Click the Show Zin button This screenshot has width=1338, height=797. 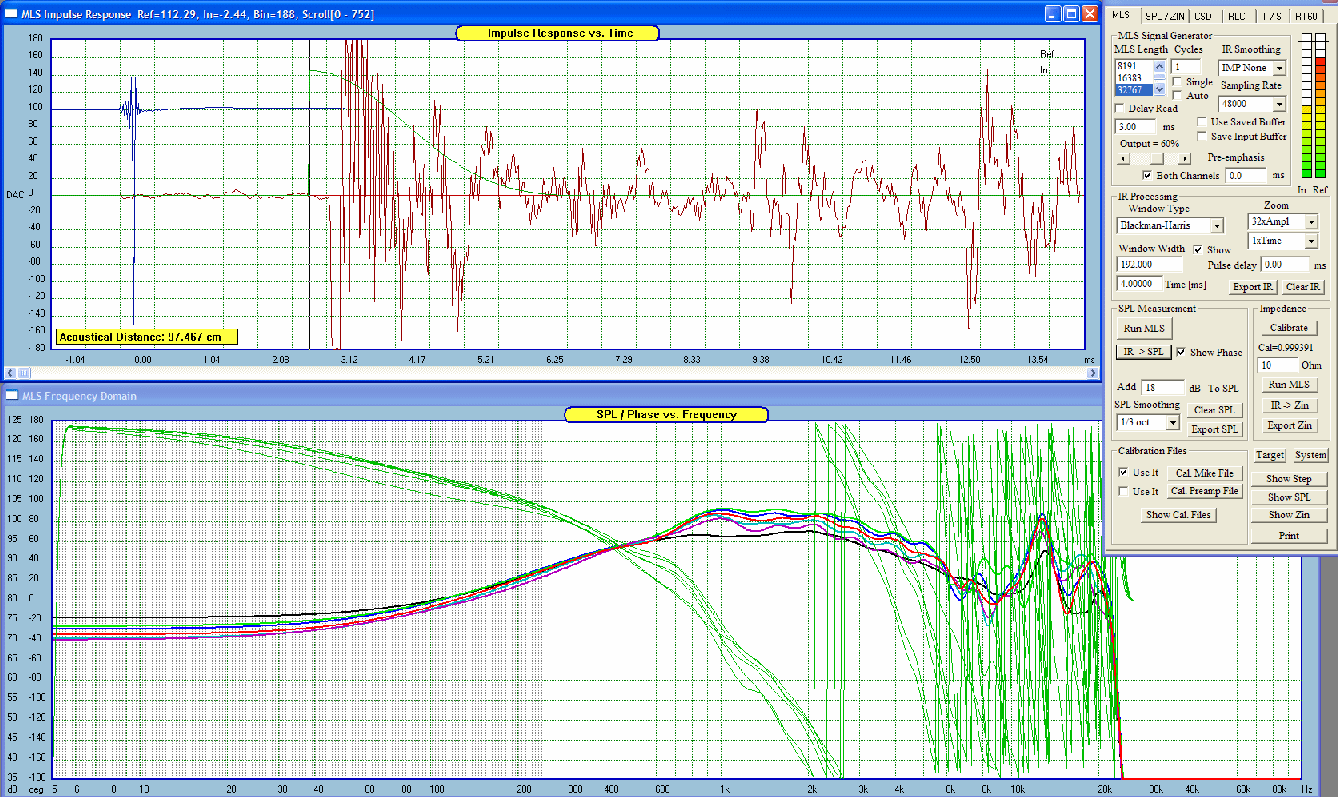pos(1289,515)
